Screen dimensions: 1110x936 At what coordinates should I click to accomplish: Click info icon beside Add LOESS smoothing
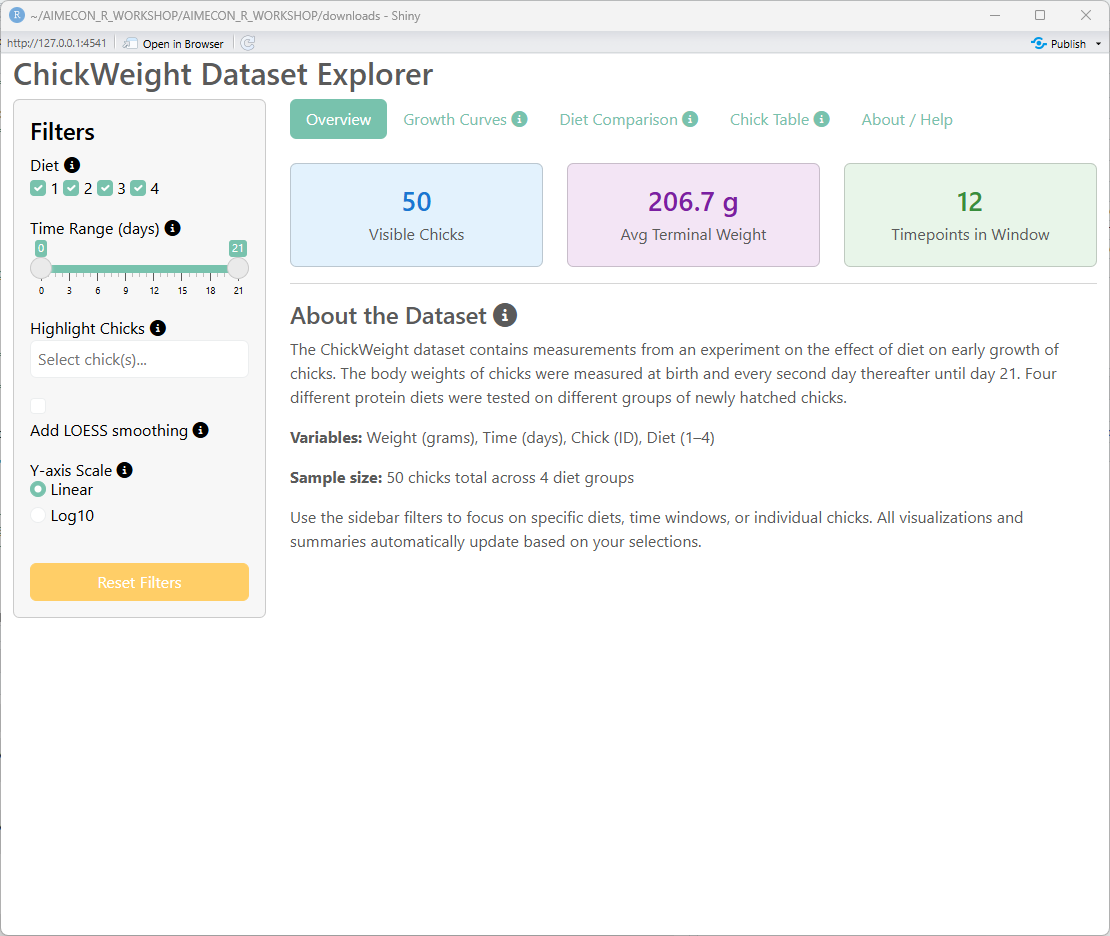click(x=201, y=430)
